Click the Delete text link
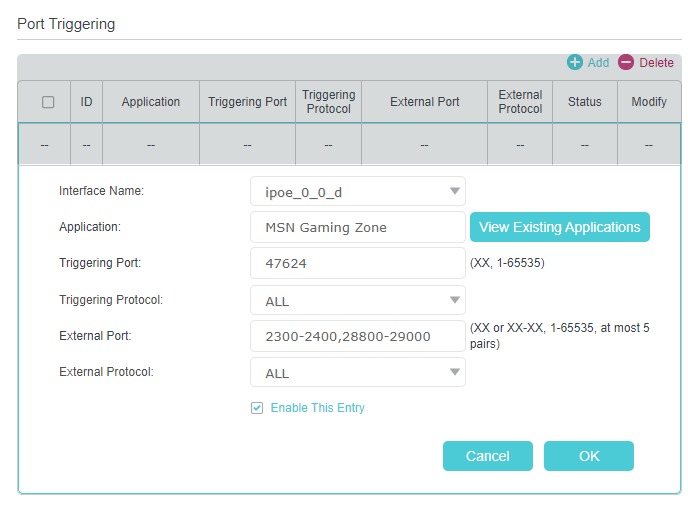Screen dimensions: 688x507 (656, 63)
